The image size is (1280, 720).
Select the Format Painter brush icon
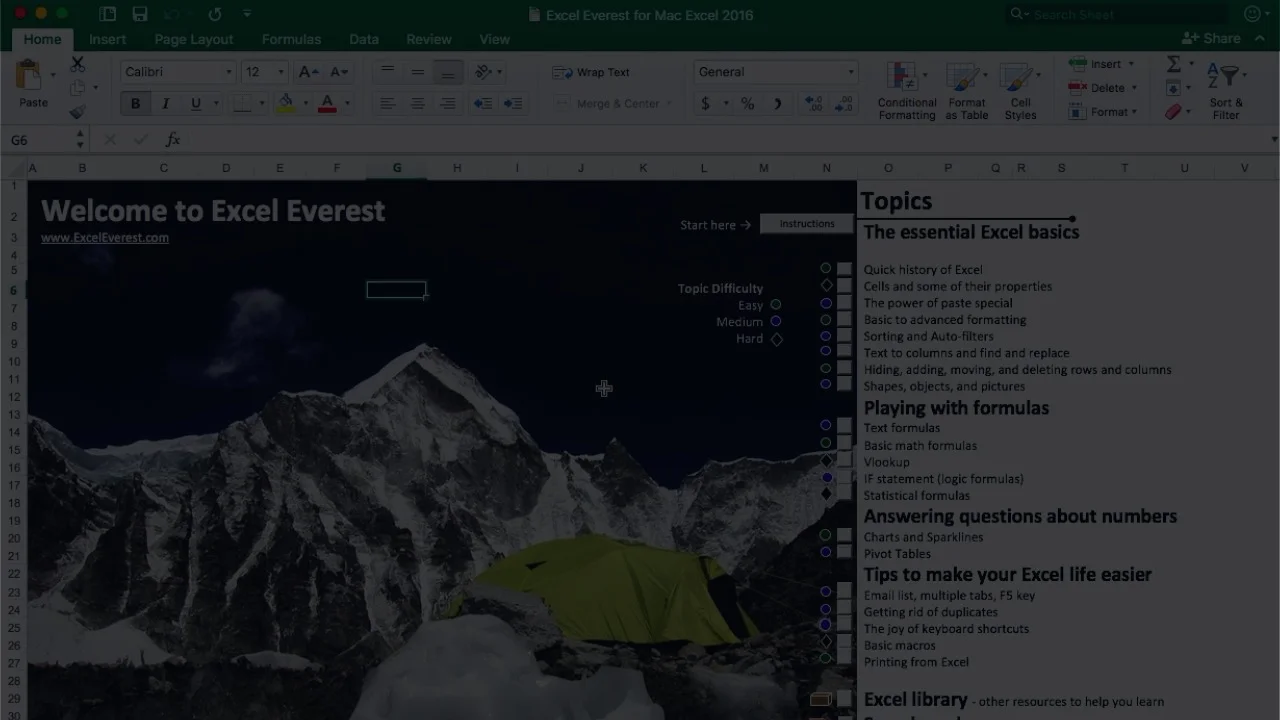tap(77, 112)
